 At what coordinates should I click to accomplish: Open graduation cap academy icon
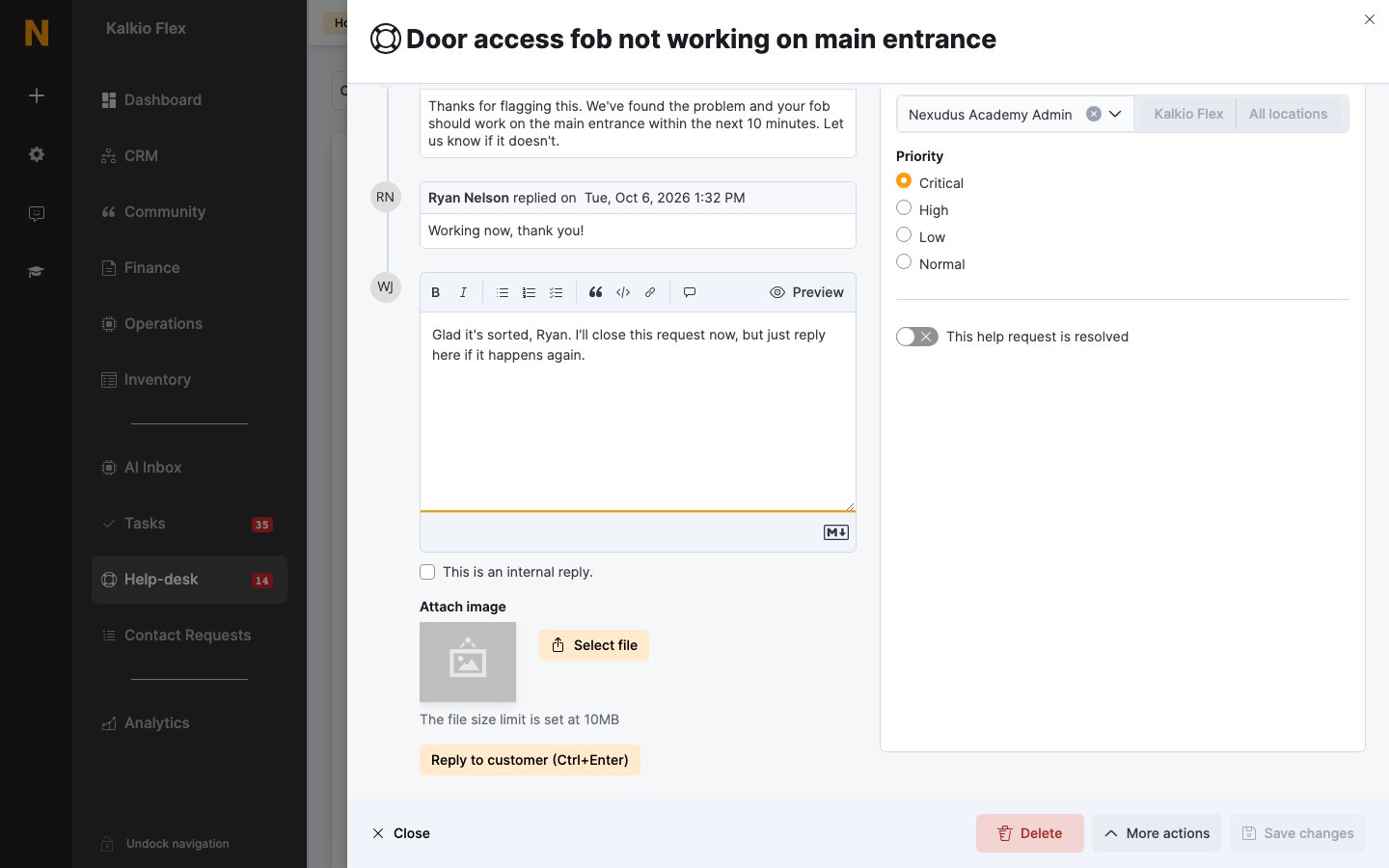pyautogui.click(x=37, y=272)
